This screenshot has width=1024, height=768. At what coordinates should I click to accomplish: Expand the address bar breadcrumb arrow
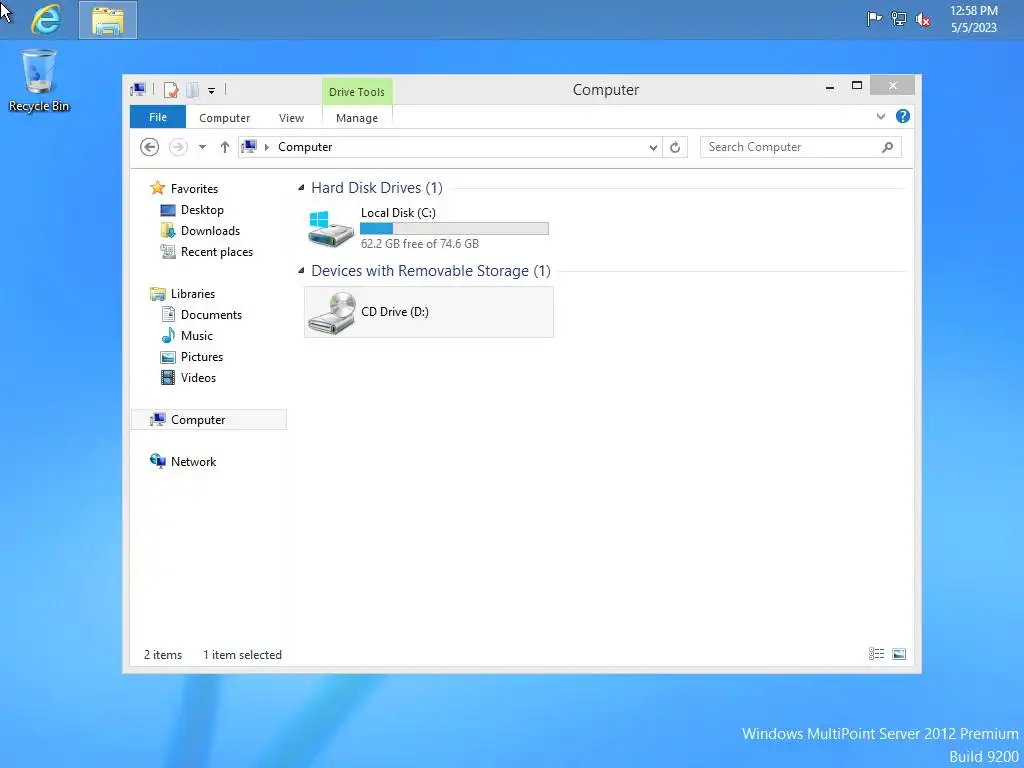(266, 147)
